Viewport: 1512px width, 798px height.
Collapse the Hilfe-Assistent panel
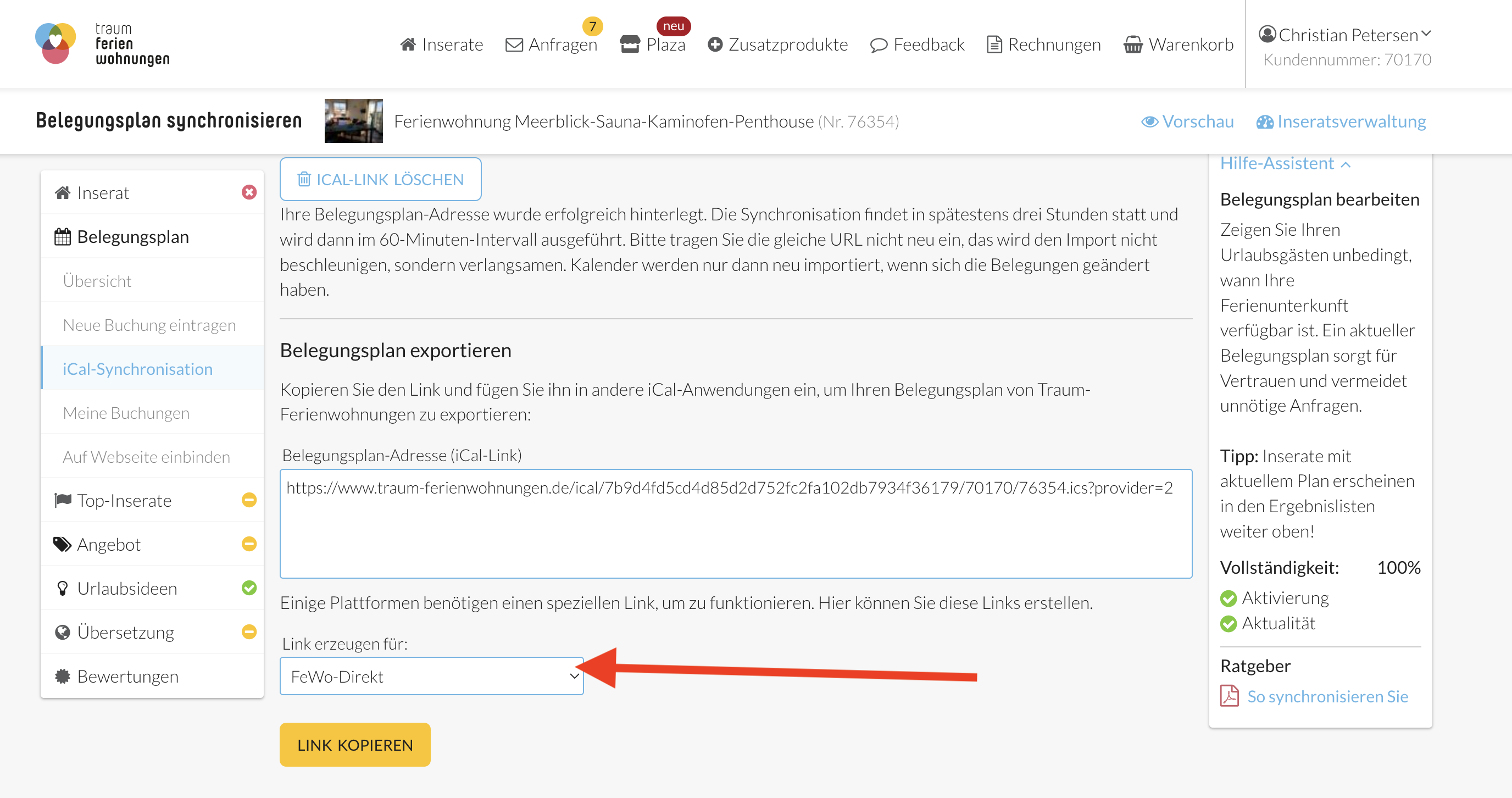1286,163
